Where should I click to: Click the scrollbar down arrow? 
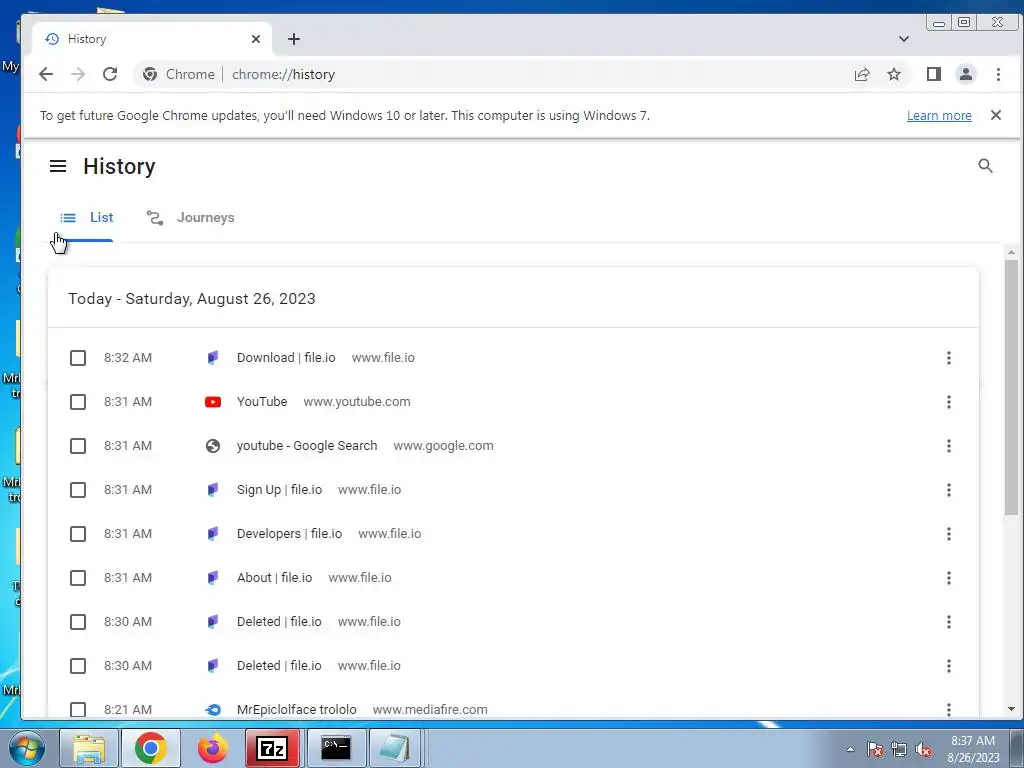(x=1011, y=709)
